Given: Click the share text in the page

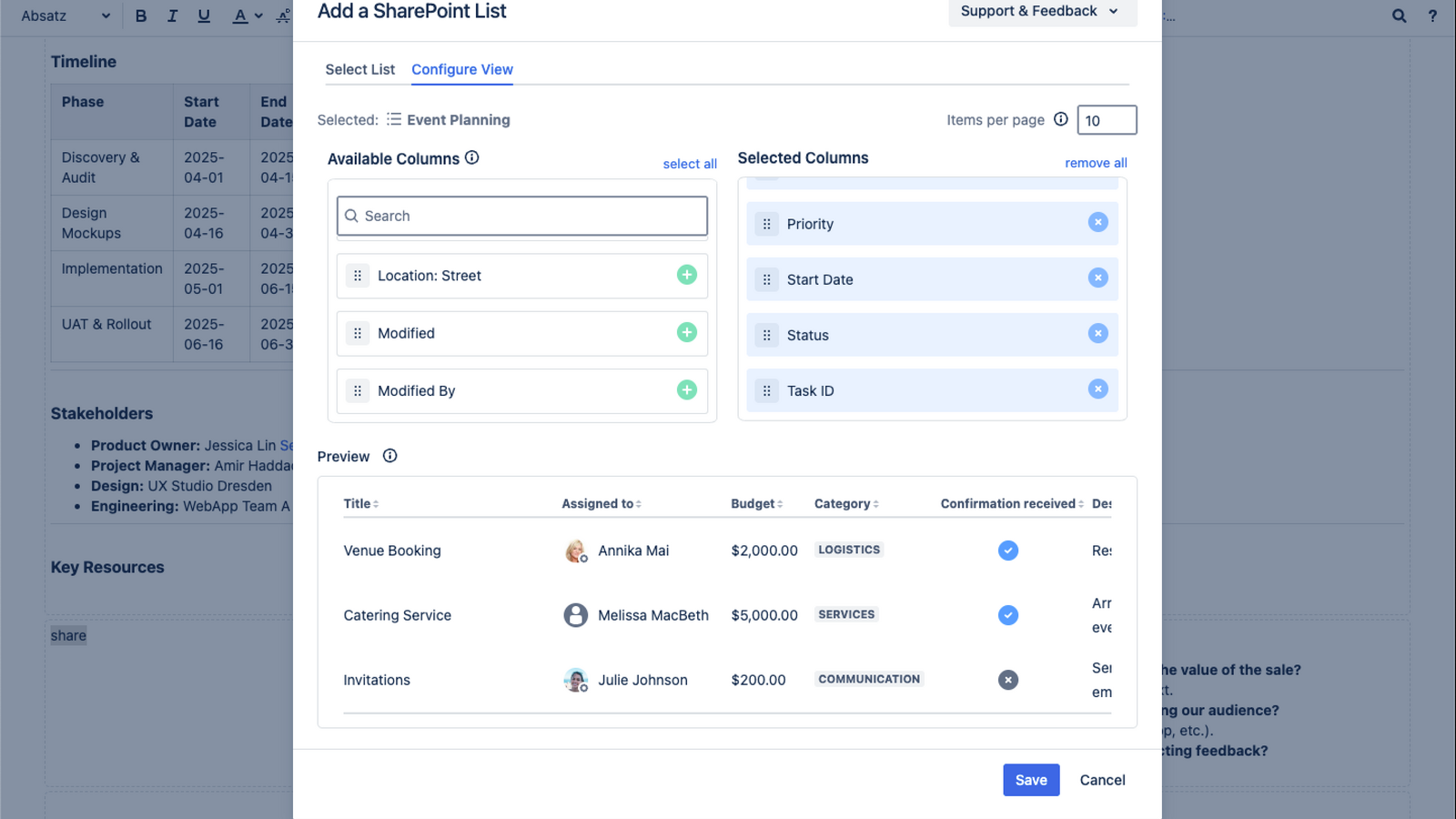Looking at the screenshot, I should point(68,636).
